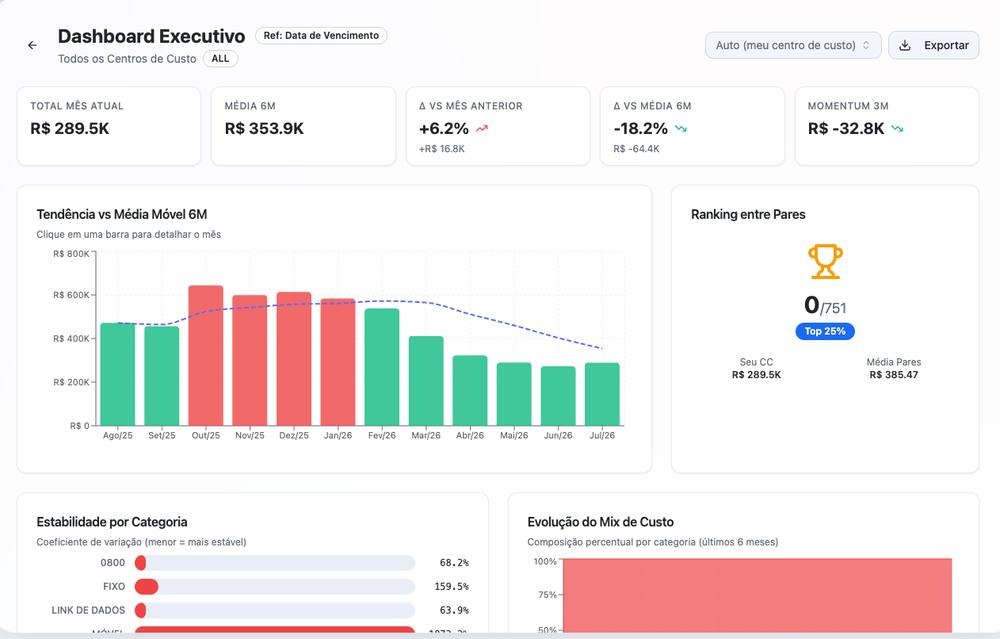
Task: Click the Ranking entre Pares heading
Action: (x=748, y=214)
